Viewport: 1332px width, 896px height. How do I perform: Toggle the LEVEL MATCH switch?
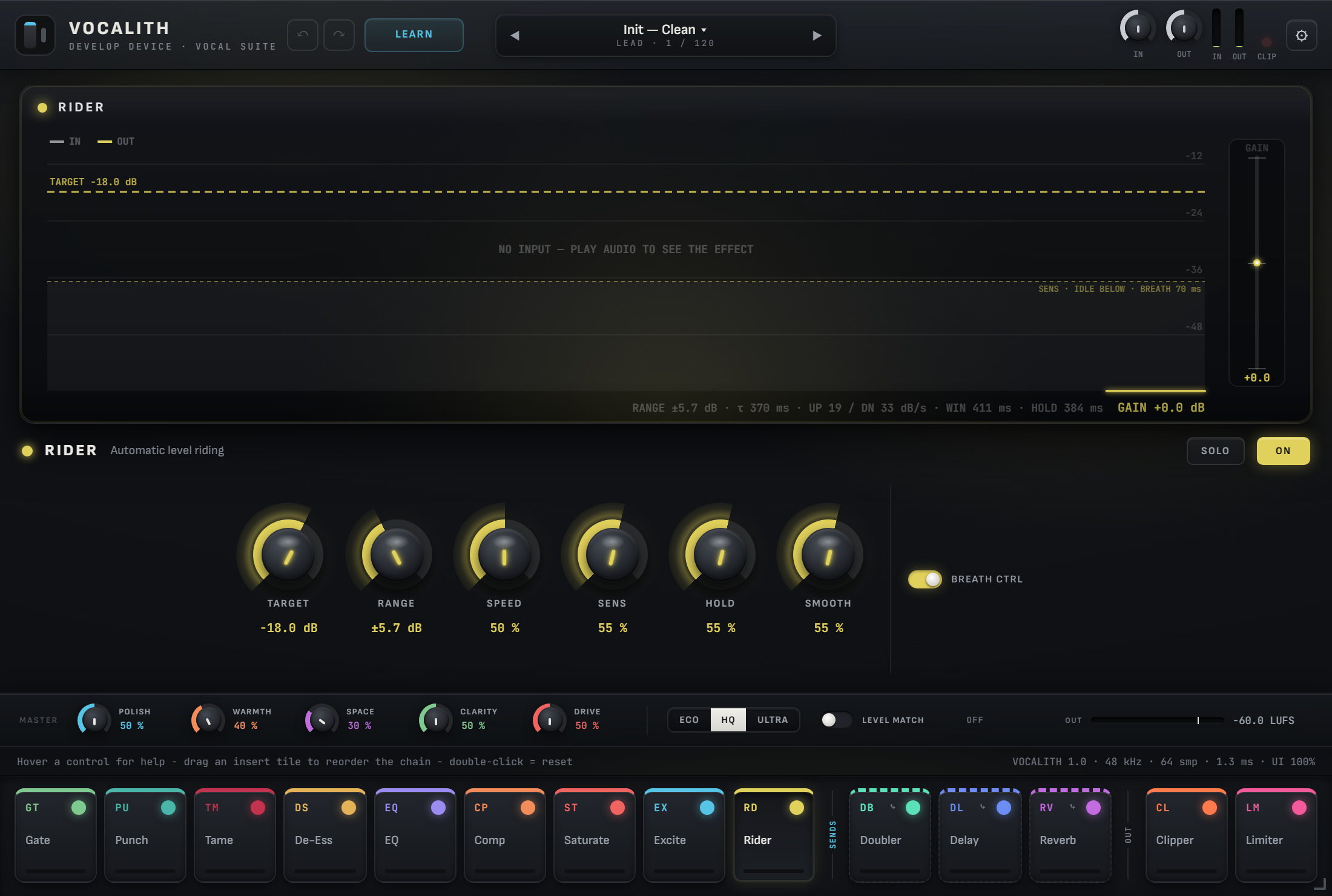click(836, 720)
